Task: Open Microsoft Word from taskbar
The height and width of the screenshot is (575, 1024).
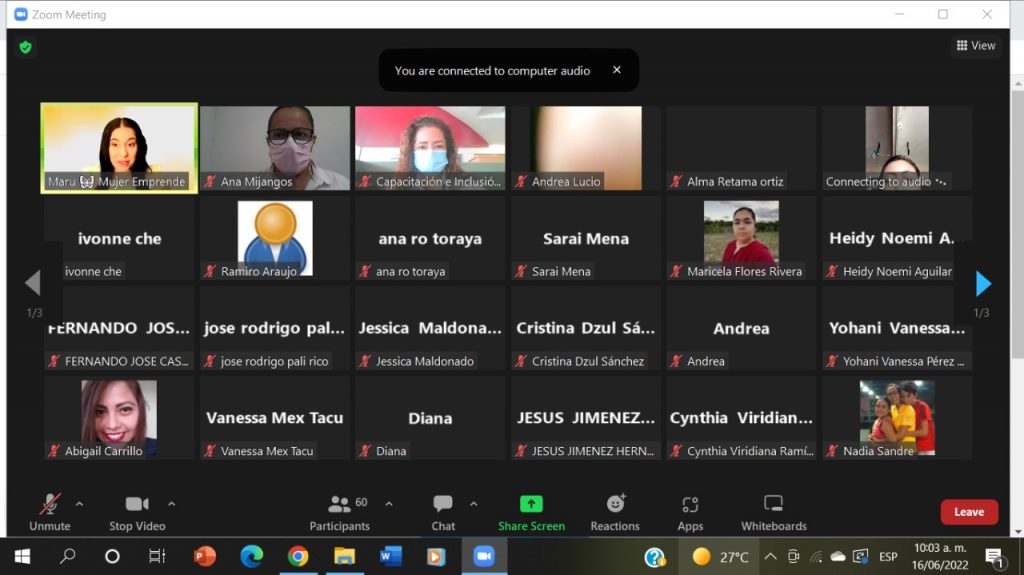Action: (x=391, y=556)
